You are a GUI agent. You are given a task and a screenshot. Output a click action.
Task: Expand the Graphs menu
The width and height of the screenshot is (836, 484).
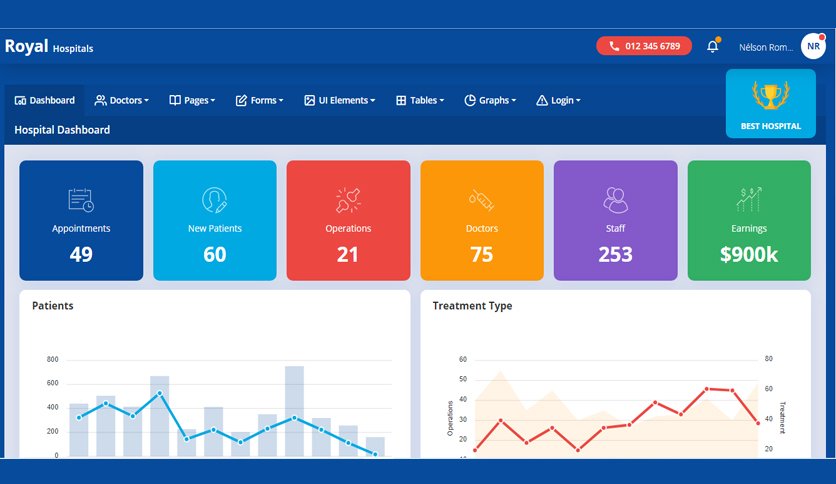pyautogui.click(x=490, y=100)
